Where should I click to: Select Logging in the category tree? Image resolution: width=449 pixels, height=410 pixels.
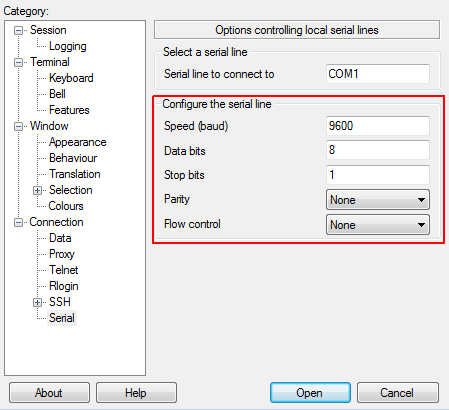click(68, 46)
